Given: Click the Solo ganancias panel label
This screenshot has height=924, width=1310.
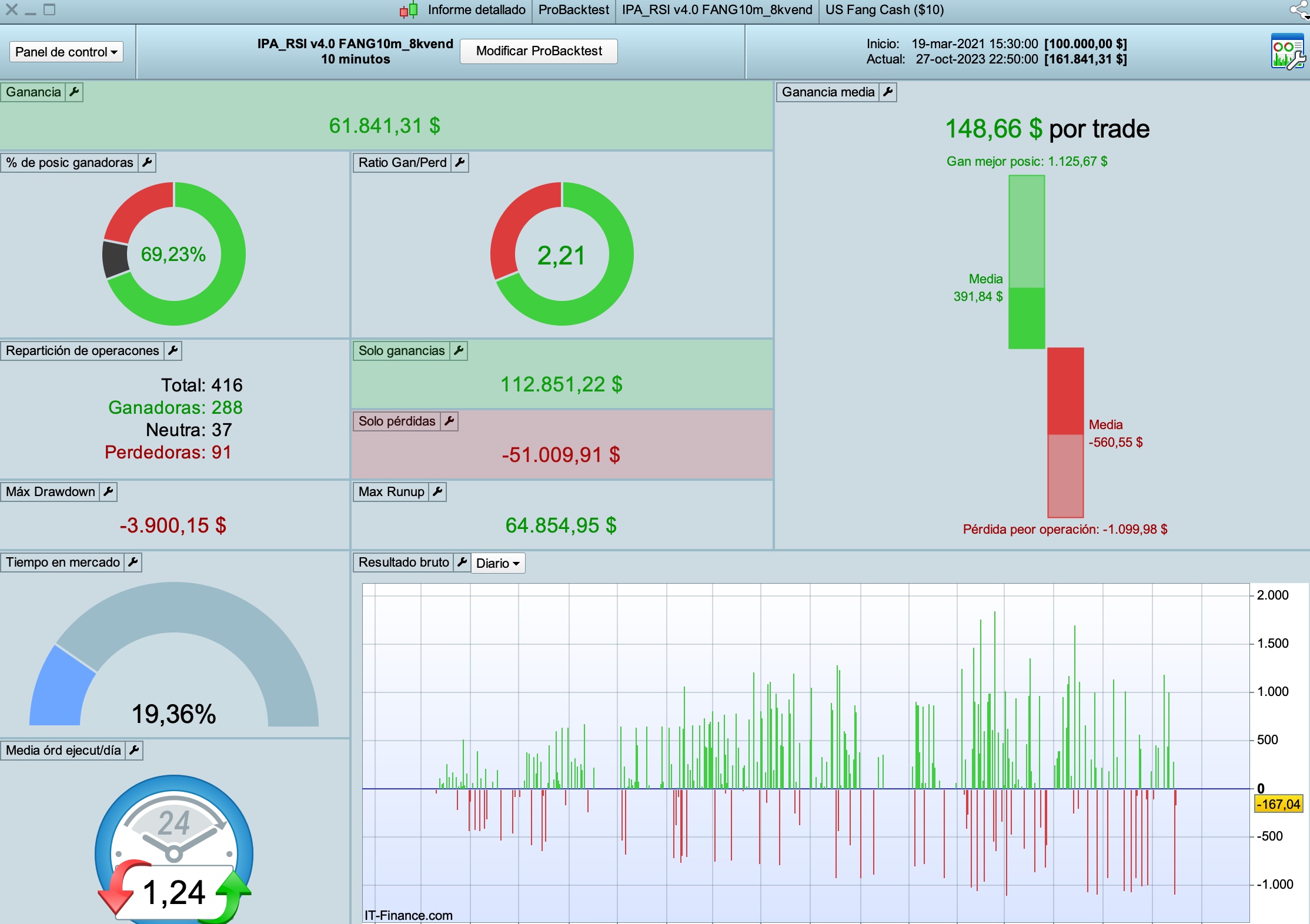Looking at the screenshot, I should coord(402,351).
